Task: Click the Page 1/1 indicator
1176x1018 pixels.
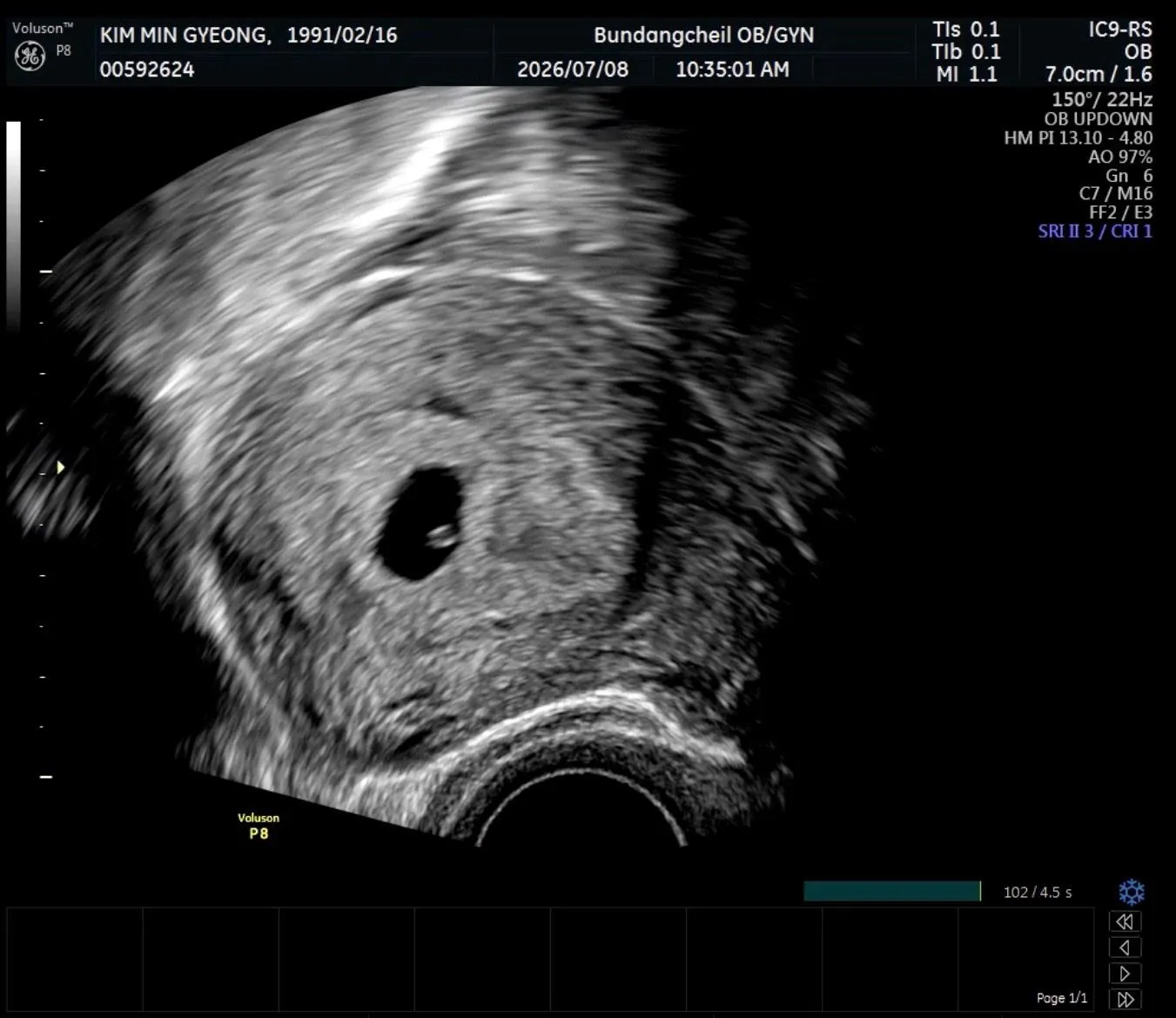Action: click(1062, 998)
